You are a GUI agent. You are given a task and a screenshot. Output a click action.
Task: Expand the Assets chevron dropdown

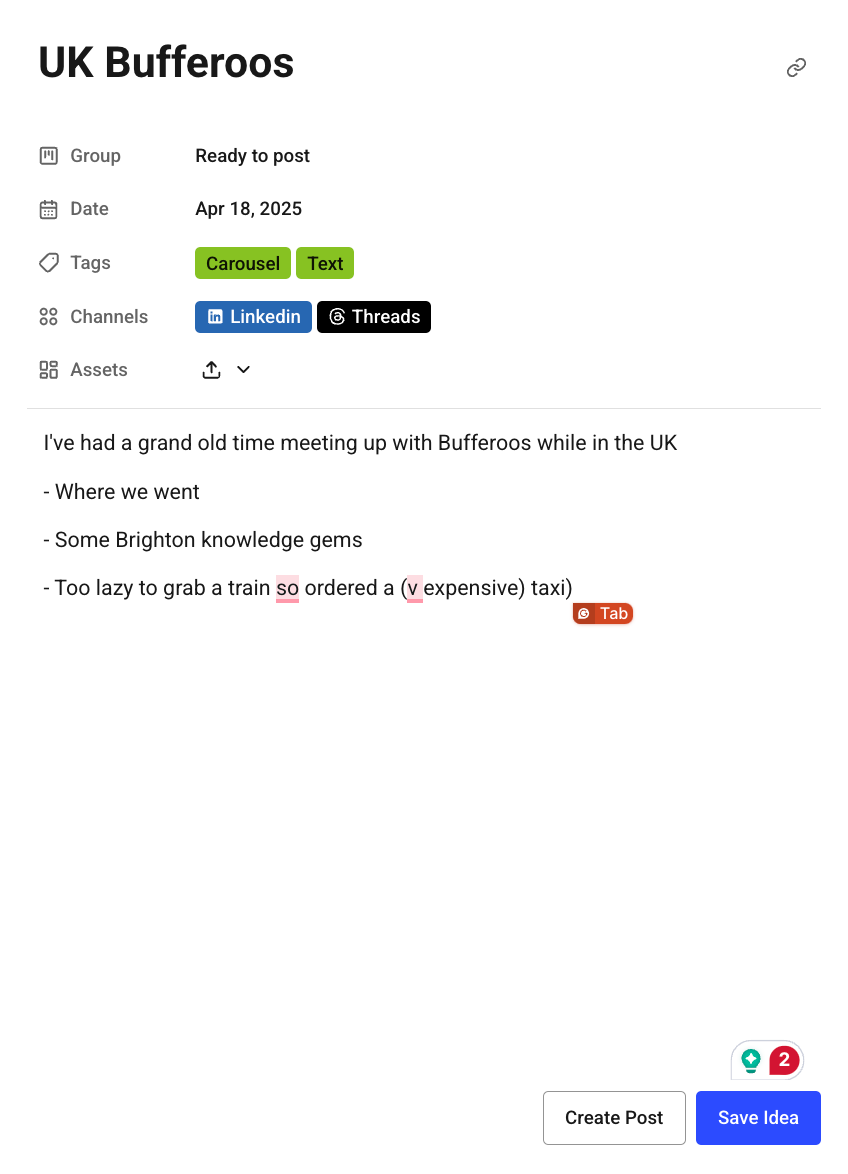click(243, 369)
